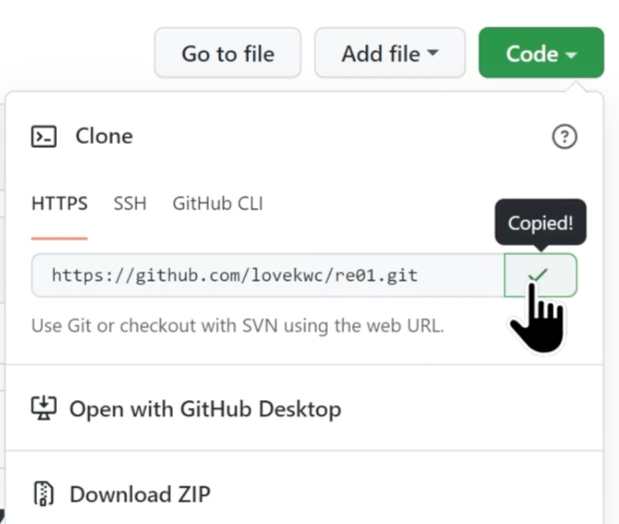Click the caret arrow on Add file

coord(432,55)
